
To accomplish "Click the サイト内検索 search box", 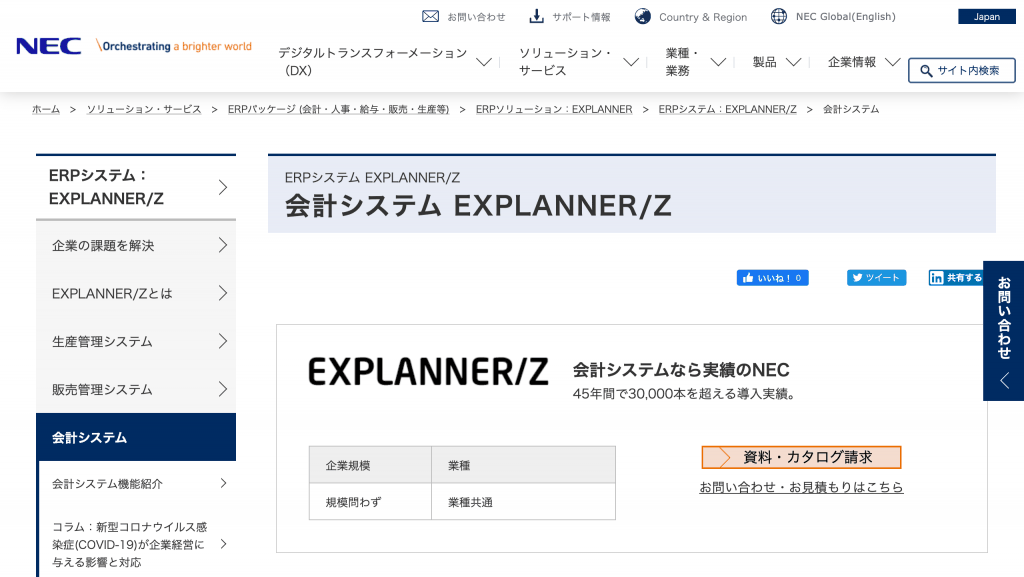I will [961, 70].
